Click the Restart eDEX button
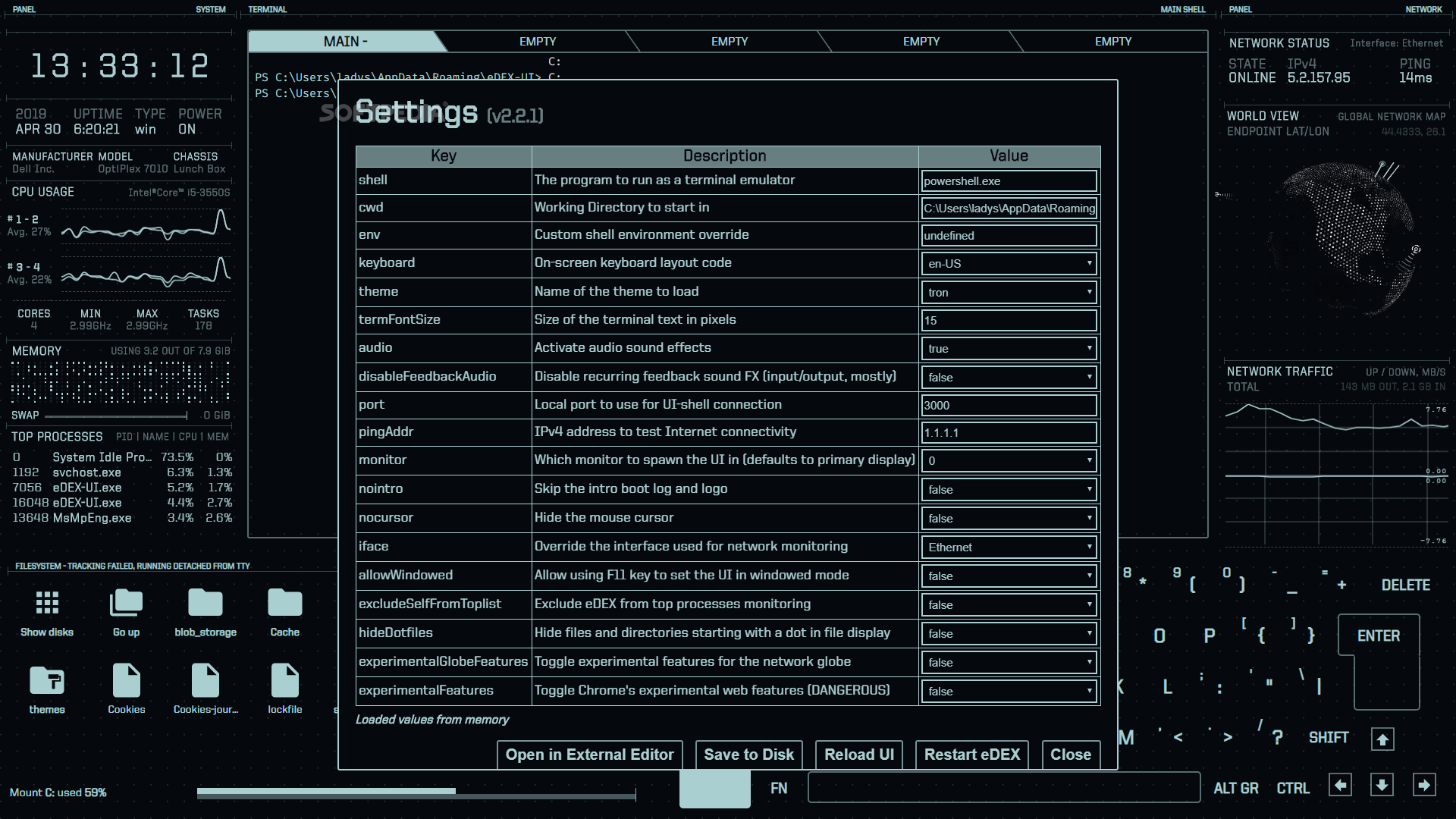This screenshot has height=819, width=1456. 972,755
